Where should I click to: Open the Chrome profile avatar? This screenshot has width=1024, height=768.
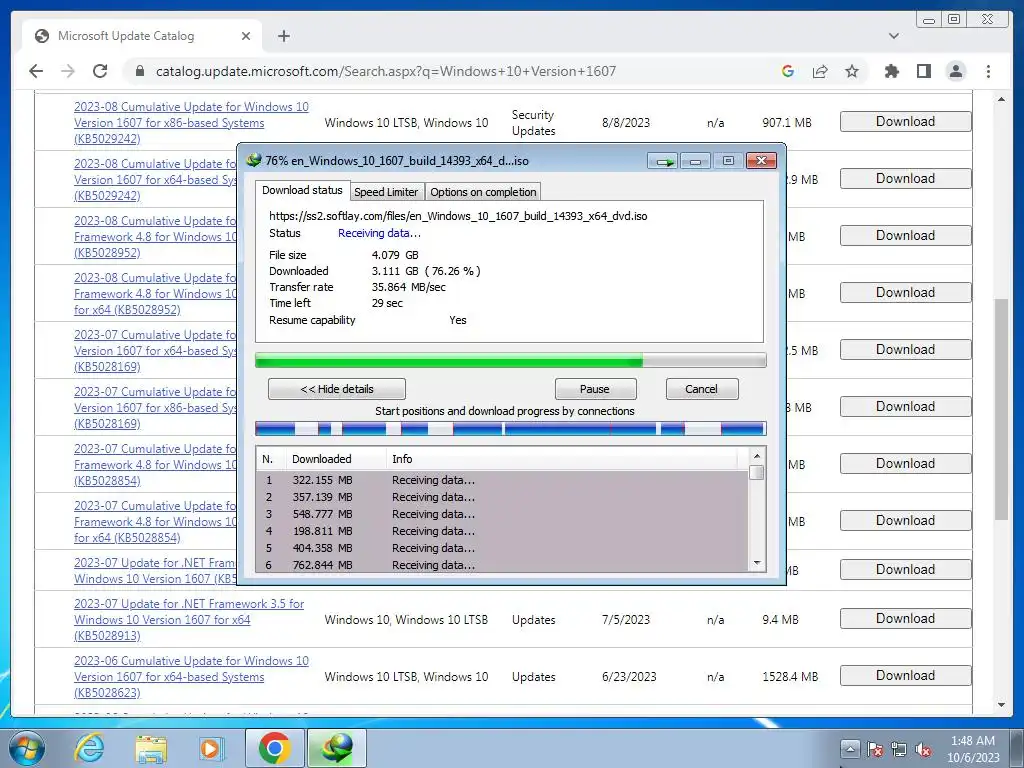click(x=956, y=71)
